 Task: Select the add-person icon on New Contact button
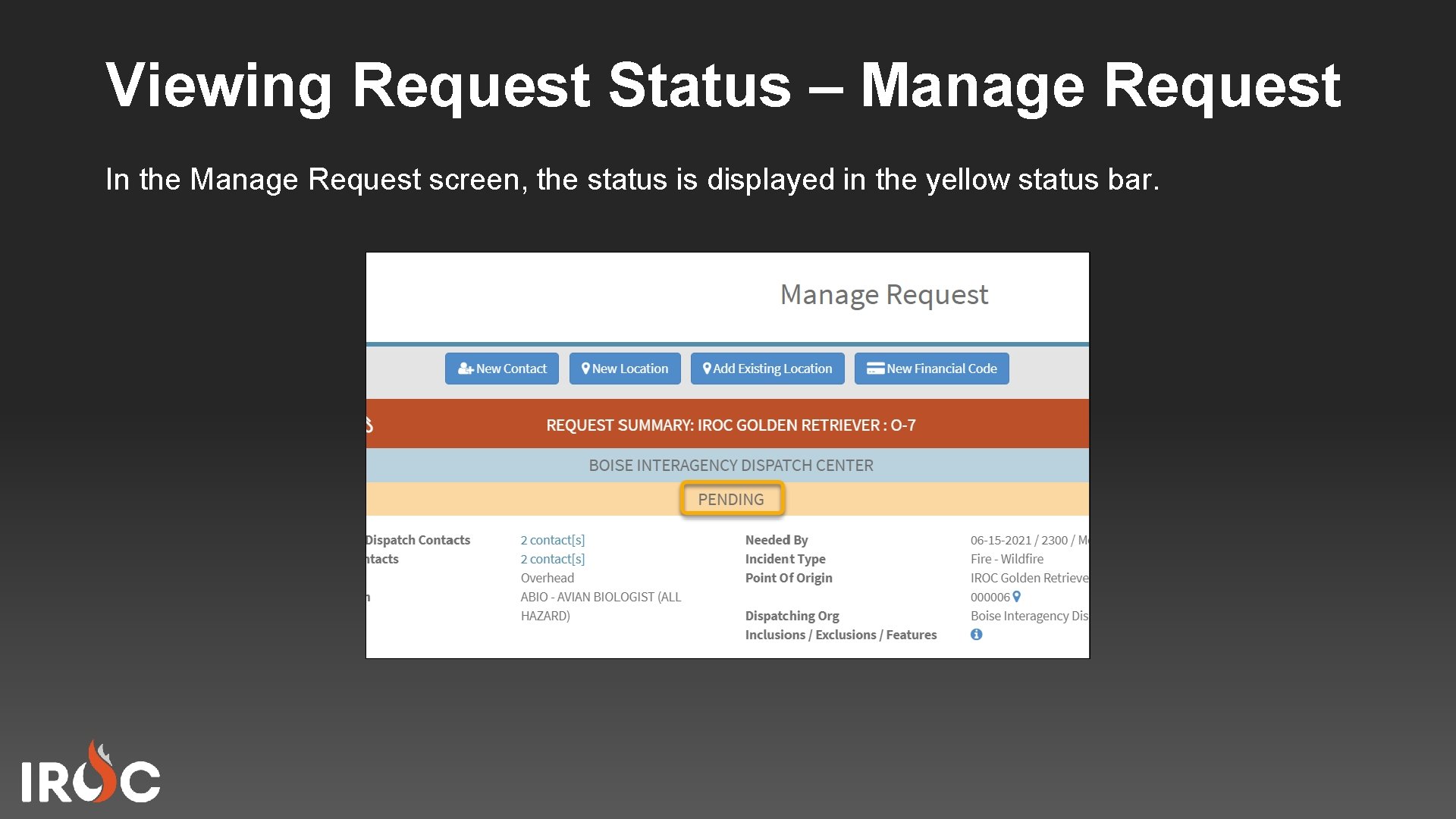466,369
